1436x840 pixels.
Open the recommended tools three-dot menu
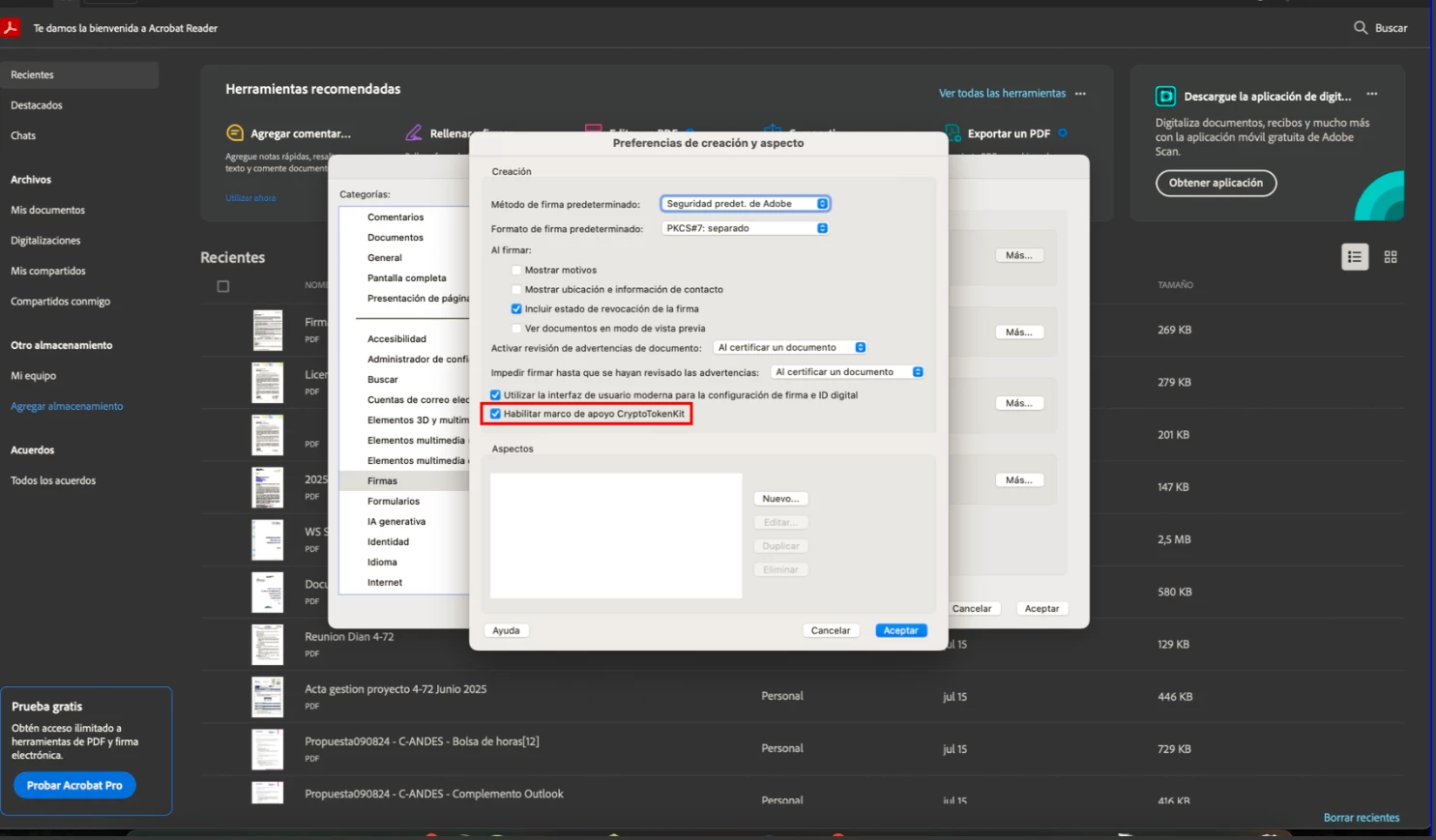[x=1080, y=94]
